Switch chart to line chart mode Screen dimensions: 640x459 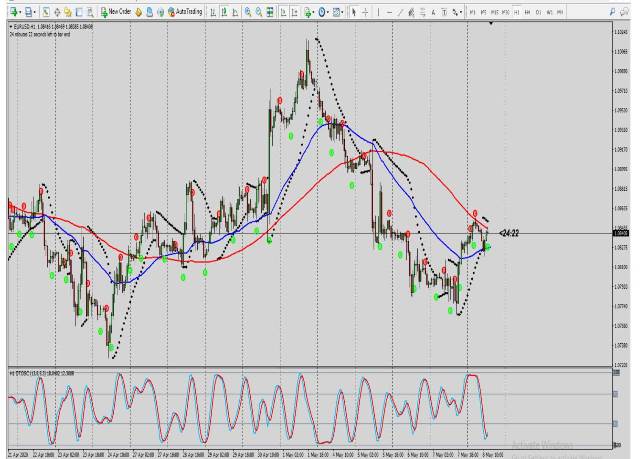234,11
